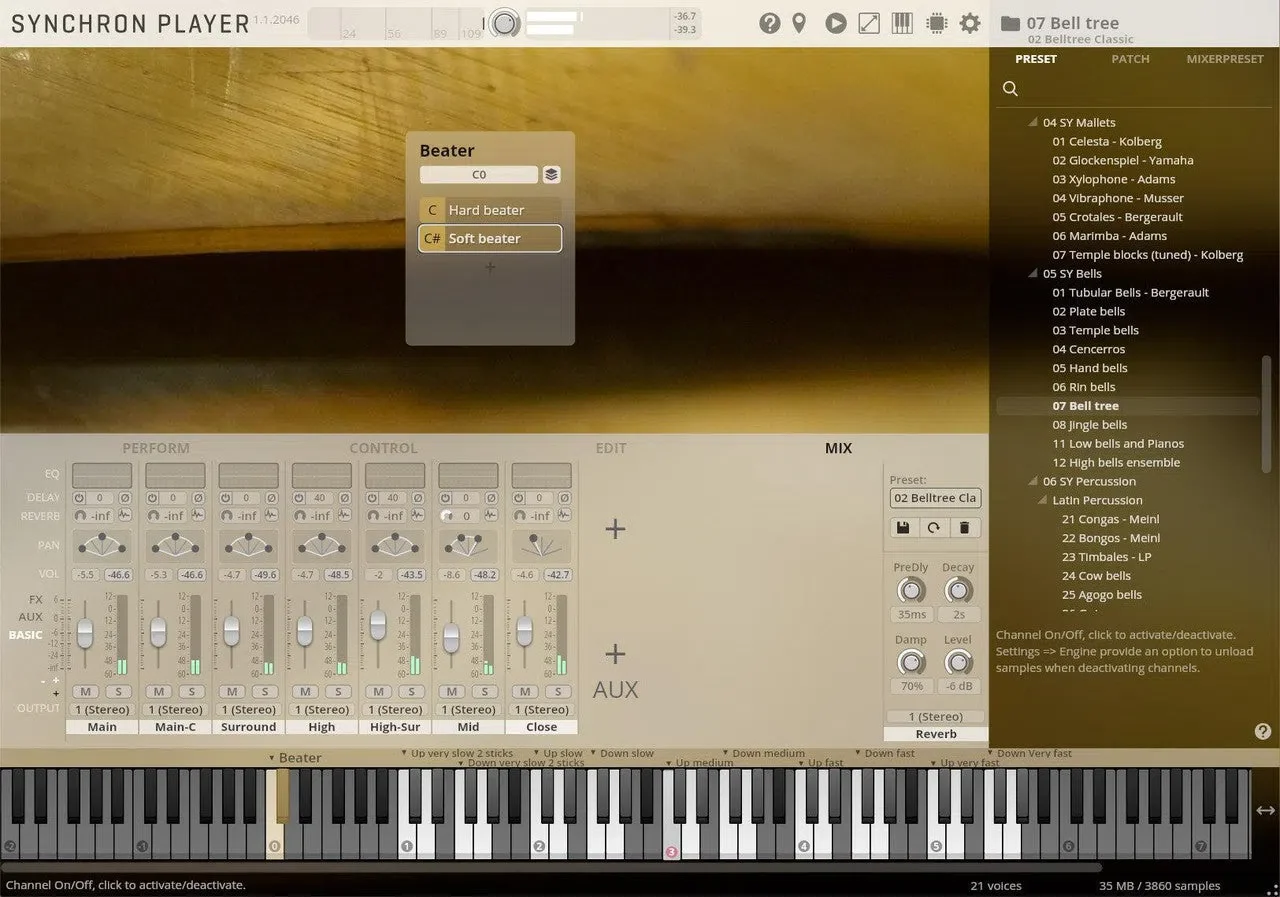Collapse the Latin Percussion subgroup

click(1043, 500)
